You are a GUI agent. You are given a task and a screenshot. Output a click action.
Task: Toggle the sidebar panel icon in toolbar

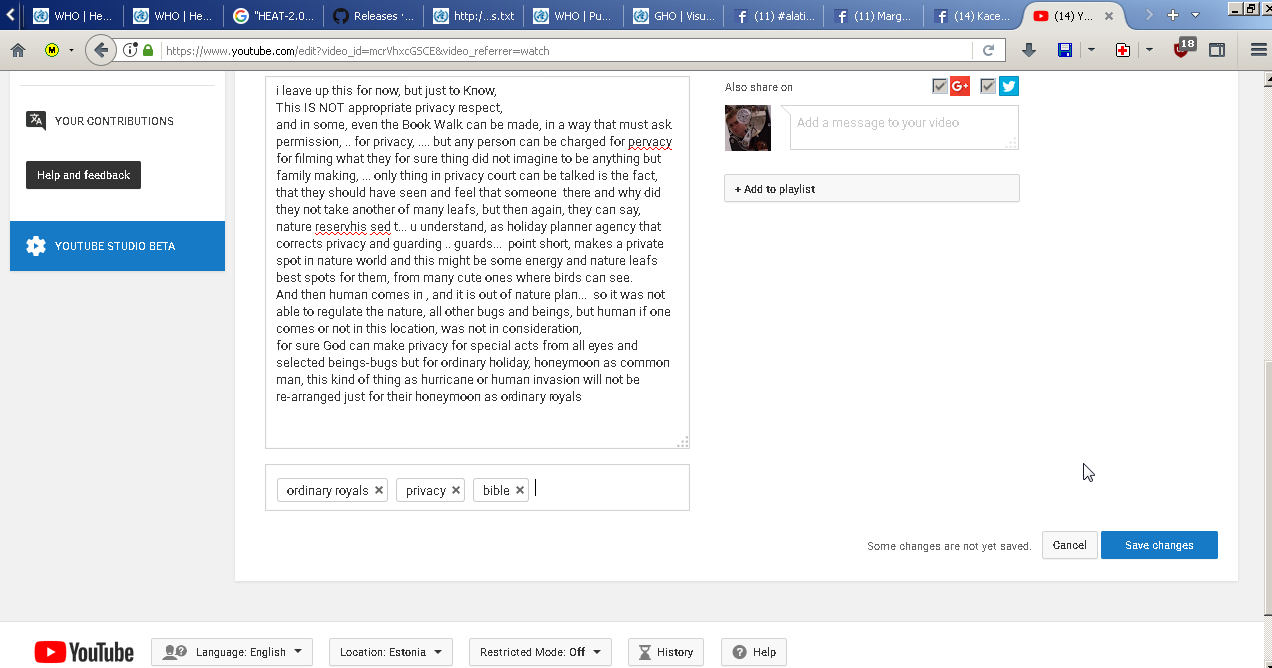coord(1217,50)
